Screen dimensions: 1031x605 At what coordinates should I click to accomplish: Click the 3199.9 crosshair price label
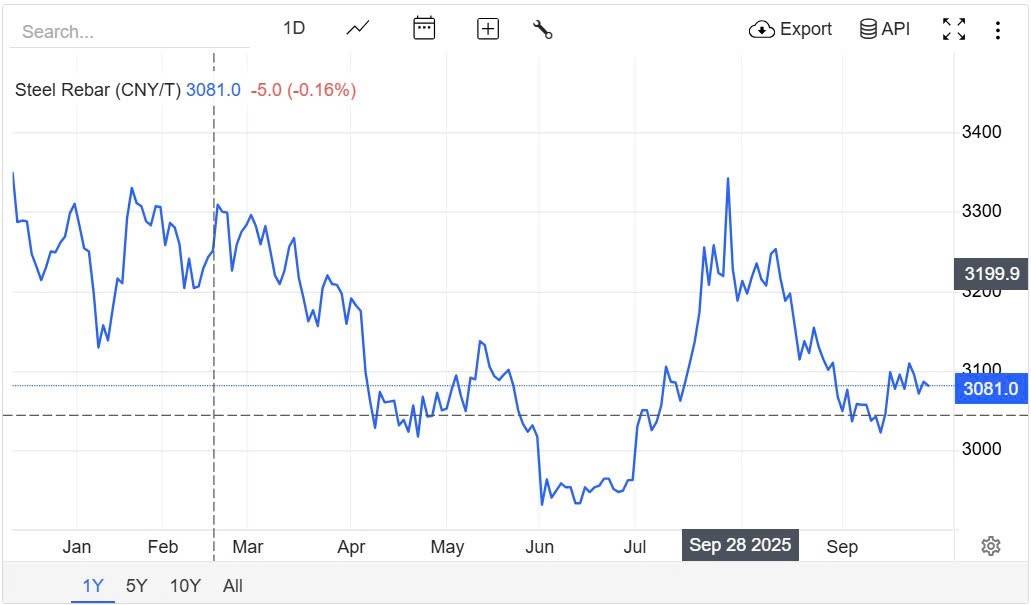(x=991, y=273)
